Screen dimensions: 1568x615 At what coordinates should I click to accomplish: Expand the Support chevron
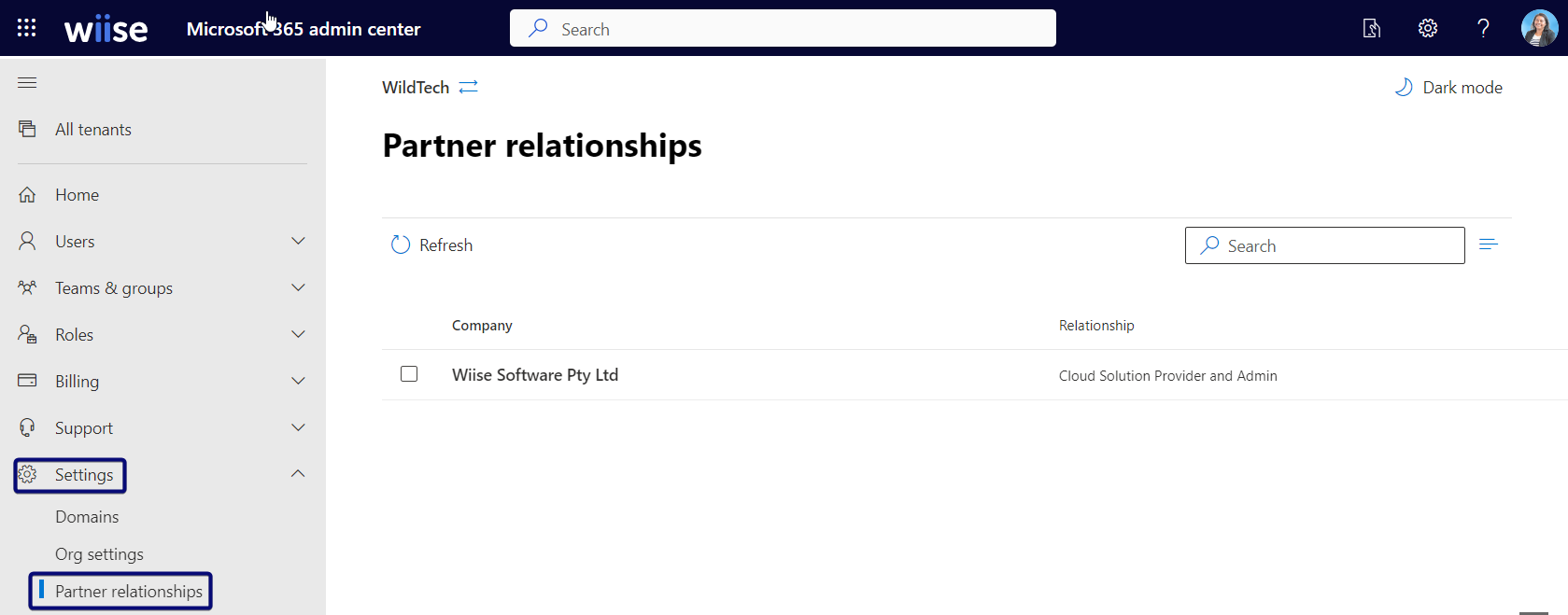tap(298, 427)
